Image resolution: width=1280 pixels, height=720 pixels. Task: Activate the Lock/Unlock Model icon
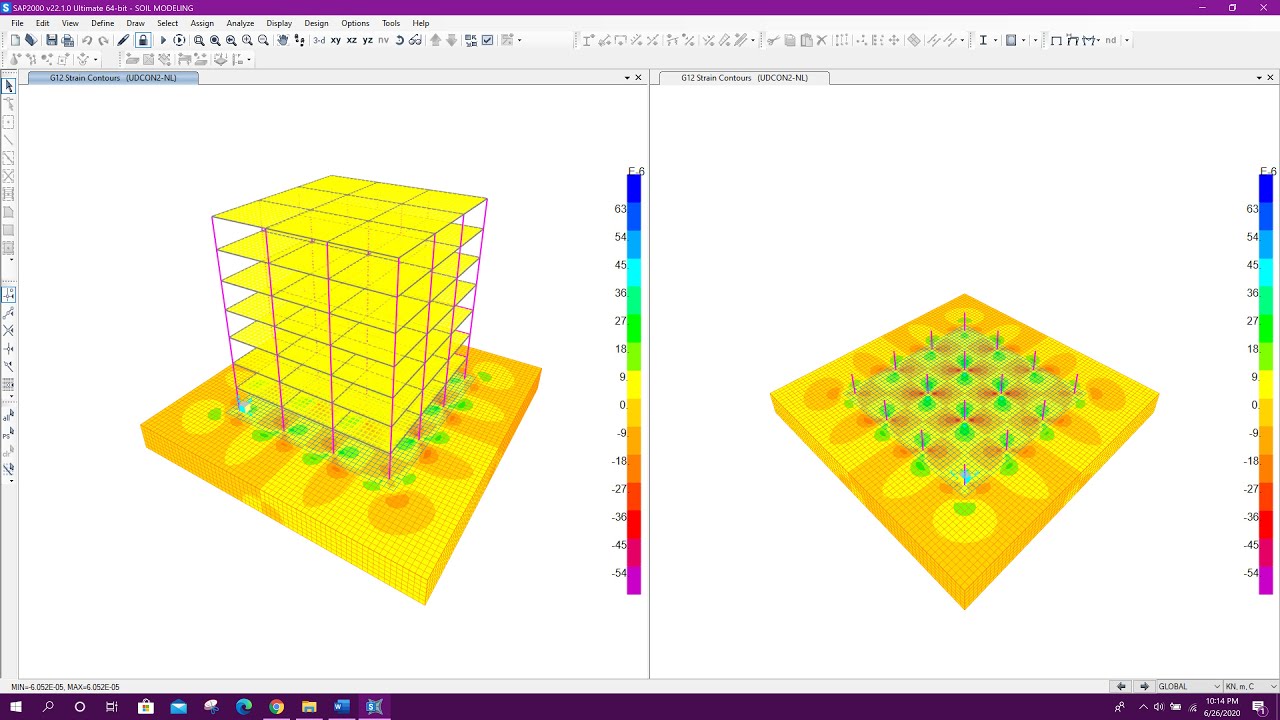(144, 40)
